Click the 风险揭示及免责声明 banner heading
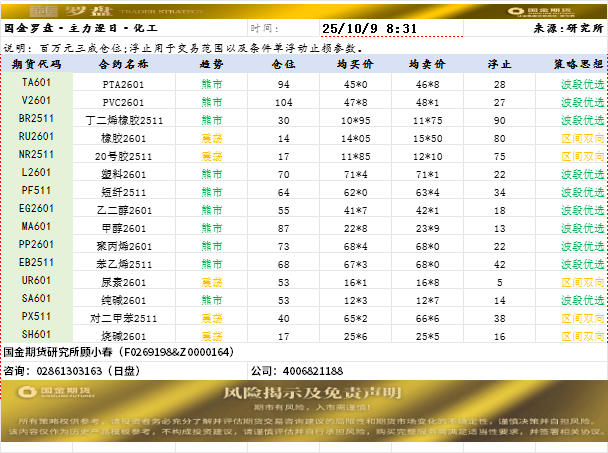Screen dimensions: 608x453 (x=312, y=393)
